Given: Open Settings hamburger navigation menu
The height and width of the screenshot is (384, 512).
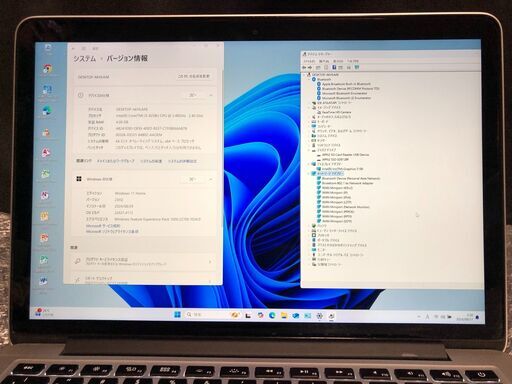Looking at the screenshot, I should [x=84, y=49].
